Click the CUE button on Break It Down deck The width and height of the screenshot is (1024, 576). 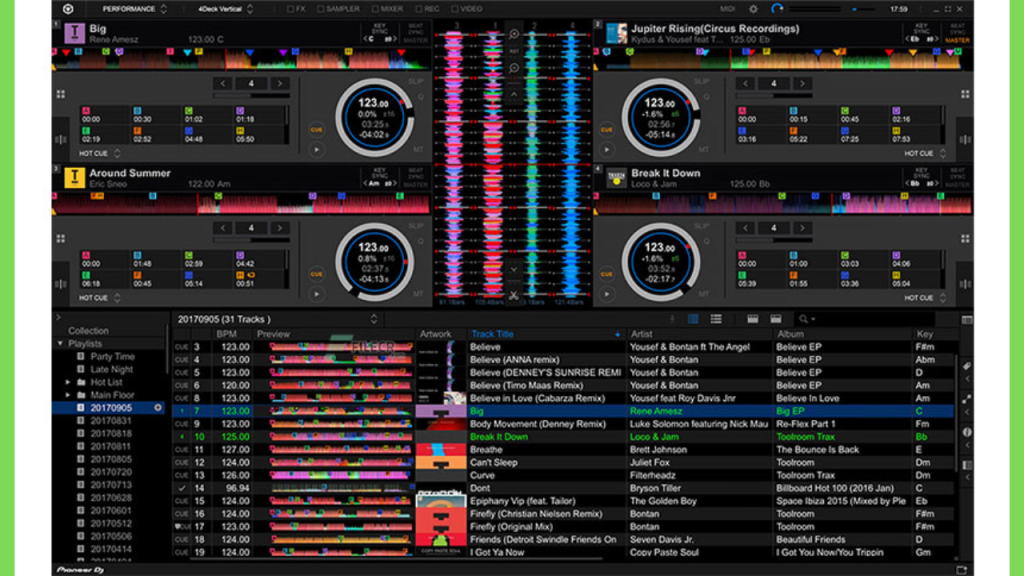point(607,274)
